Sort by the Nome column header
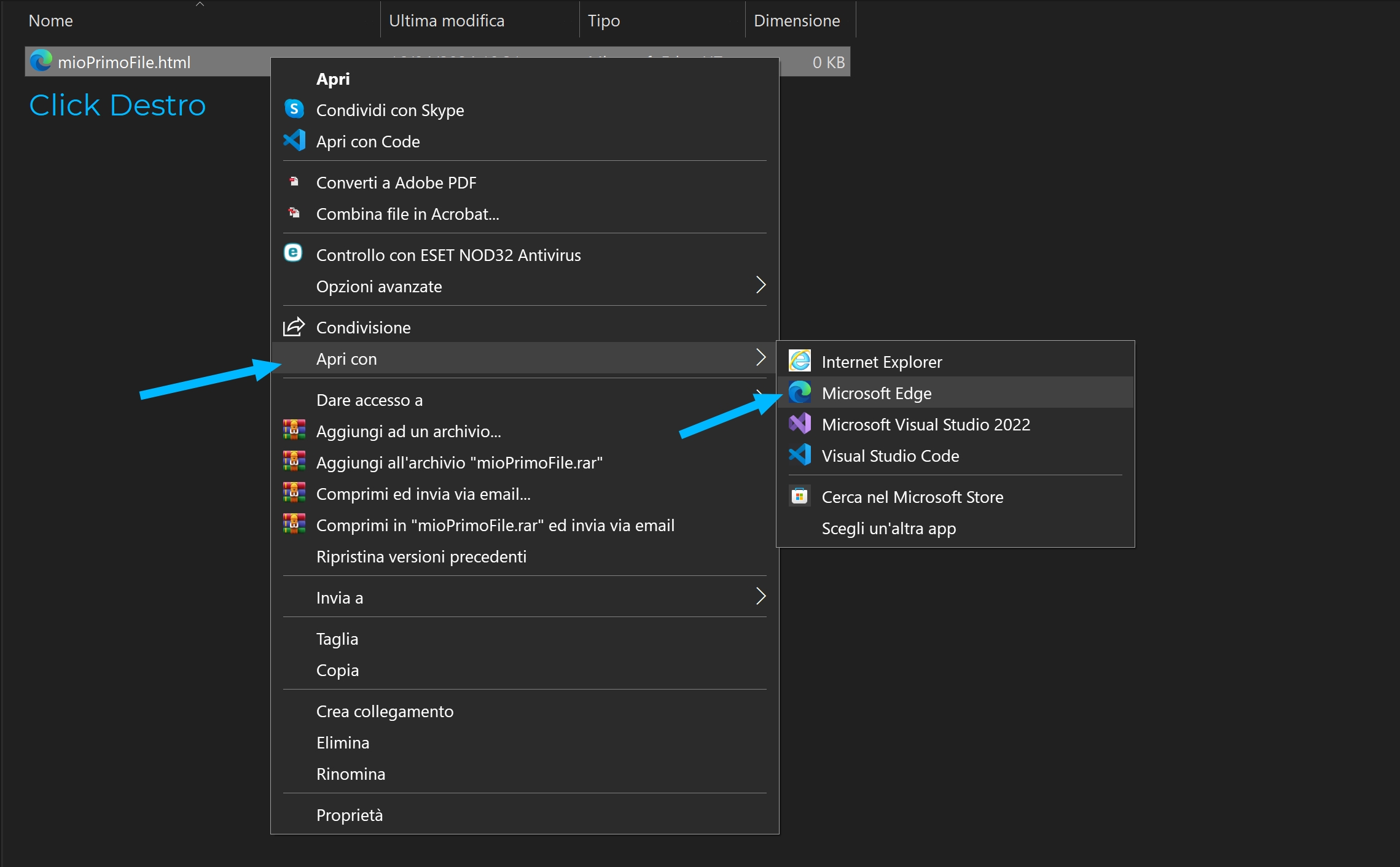The image size is (1400, 867). (51, 21)
